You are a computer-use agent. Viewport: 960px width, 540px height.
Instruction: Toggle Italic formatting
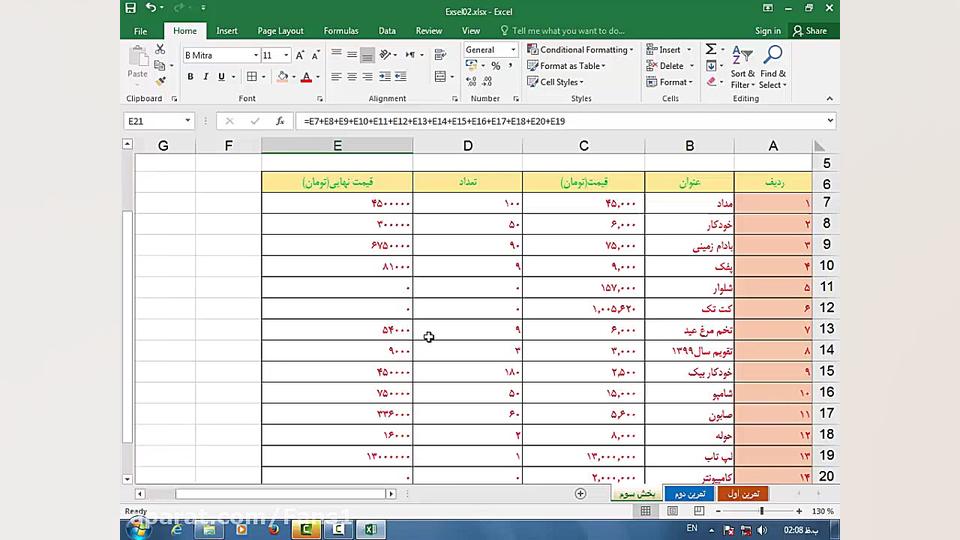pyautogui.click(x=206, y=77)
